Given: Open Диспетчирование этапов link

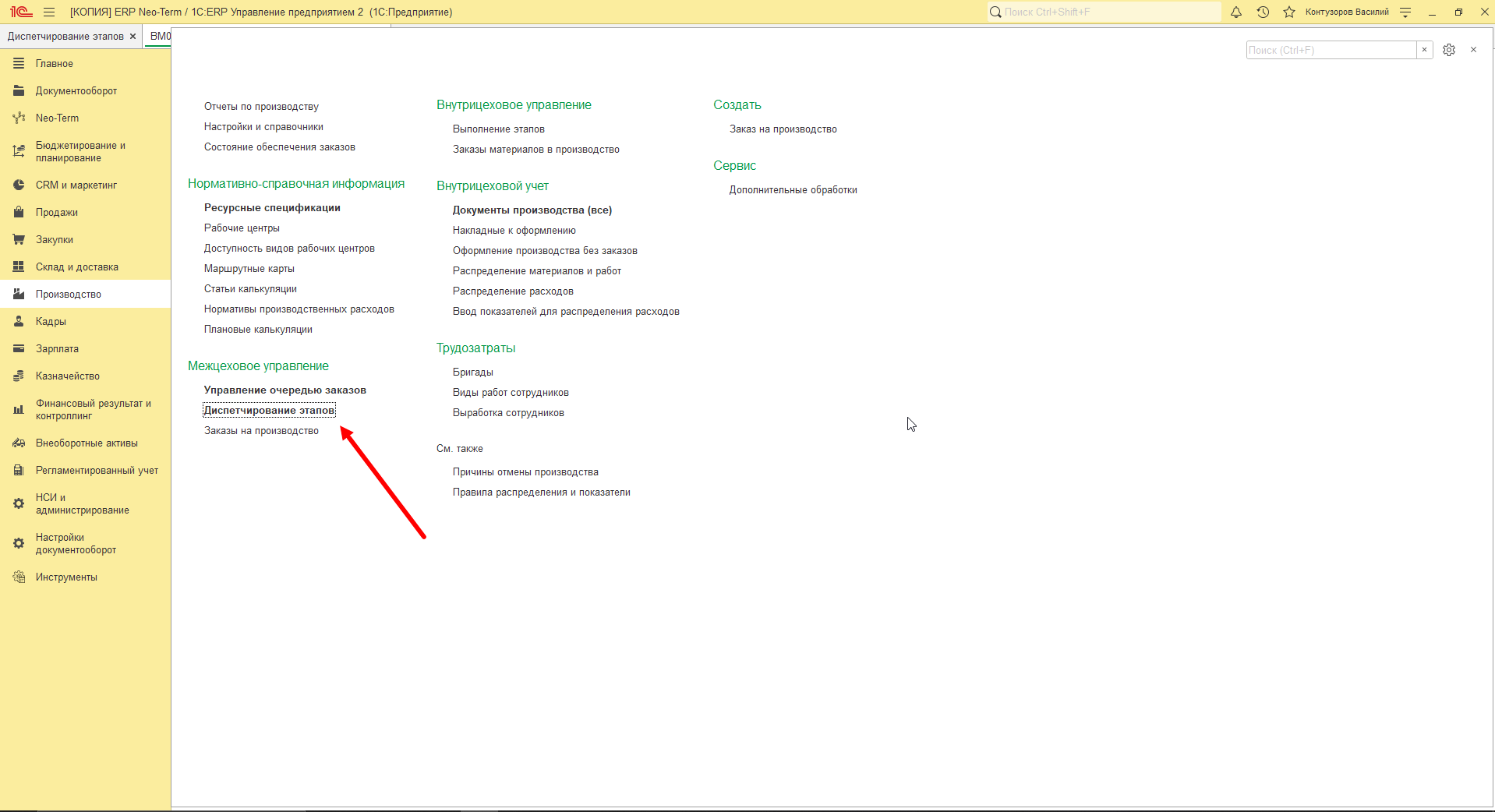Looking at the screenshot, I should (269, 411).
